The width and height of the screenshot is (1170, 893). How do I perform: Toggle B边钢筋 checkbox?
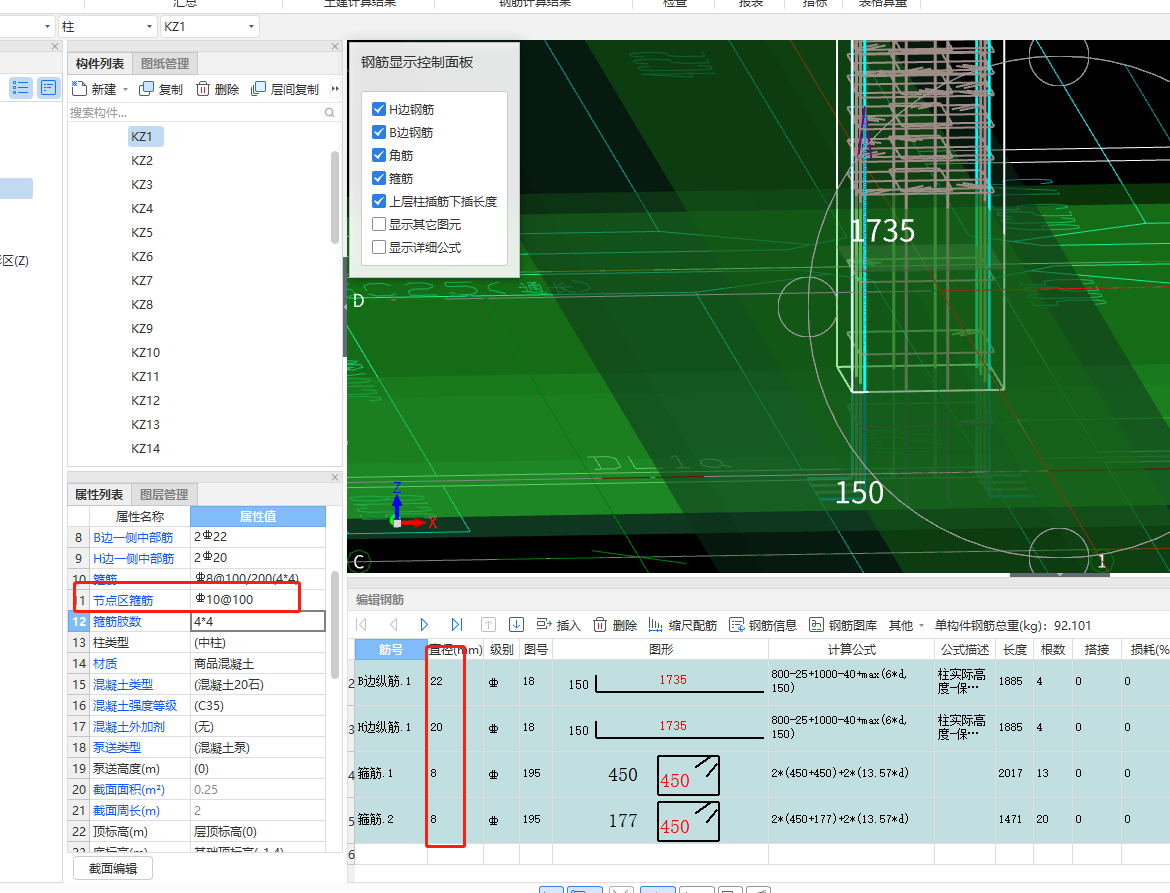(x=379, y=132)
